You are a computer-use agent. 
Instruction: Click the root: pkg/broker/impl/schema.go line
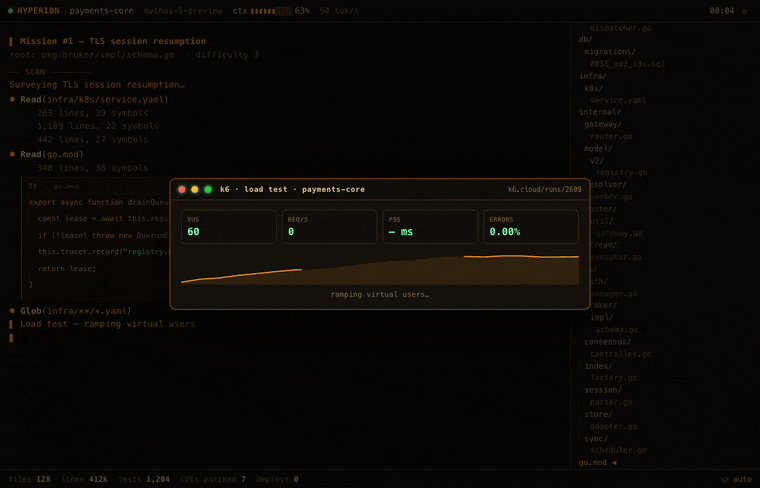pyautogui.click(x=92, y=55)
